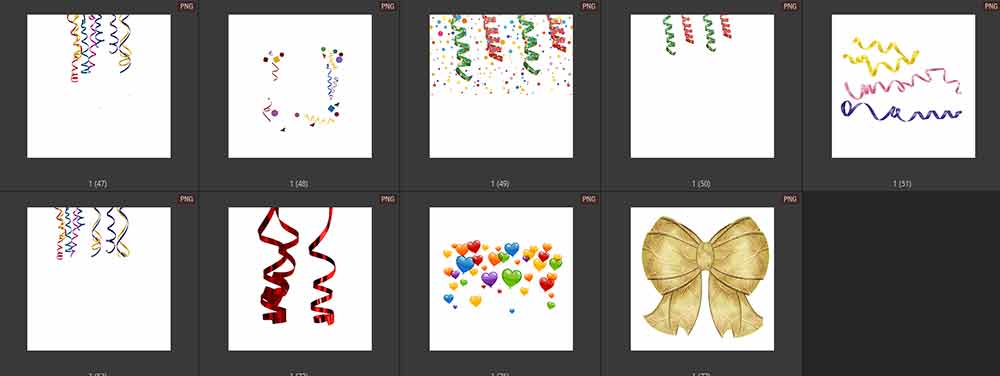Click the file name label 1 (51)
The height and width of the screenshot is (376, 1000).
pos(902,184)
